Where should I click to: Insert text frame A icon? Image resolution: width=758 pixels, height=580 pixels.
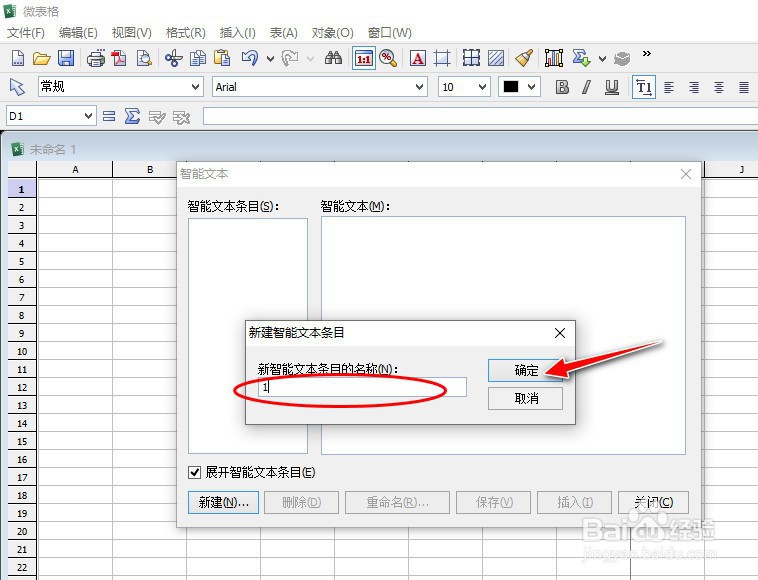(418, 58)
